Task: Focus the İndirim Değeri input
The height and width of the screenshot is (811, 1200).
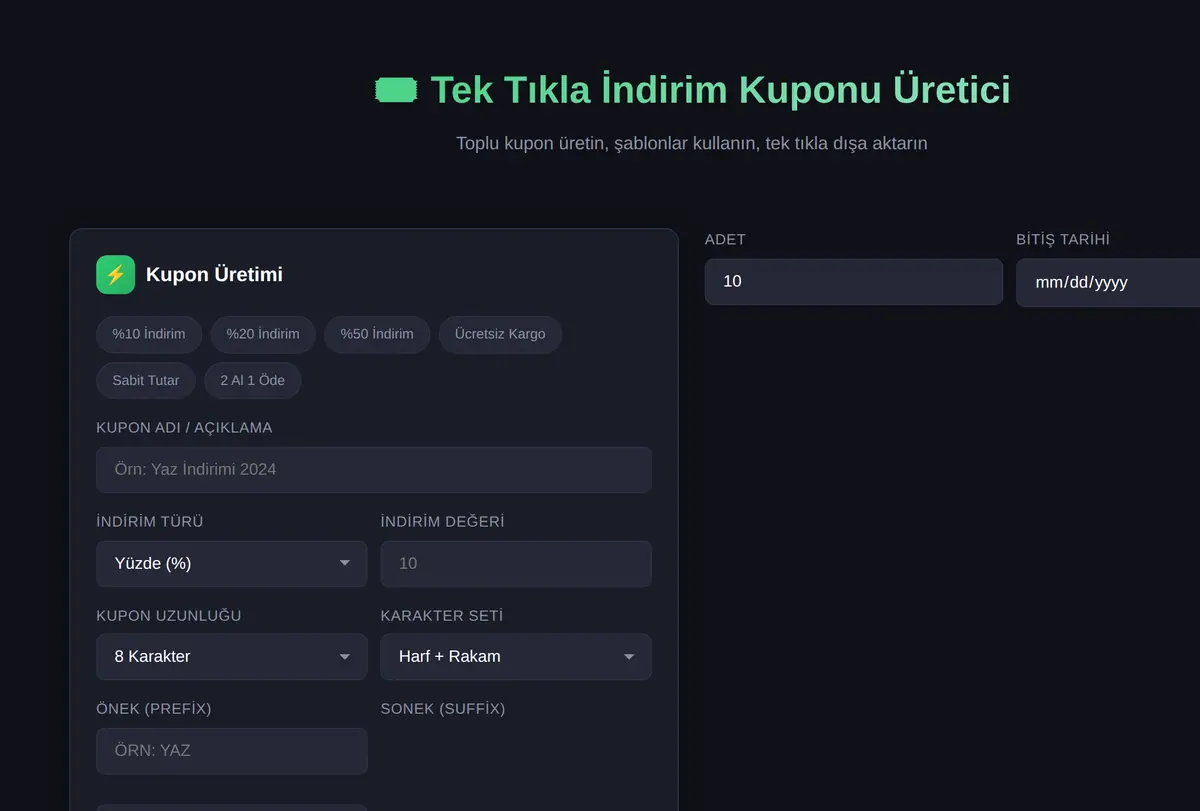Action: click(516, 564)
